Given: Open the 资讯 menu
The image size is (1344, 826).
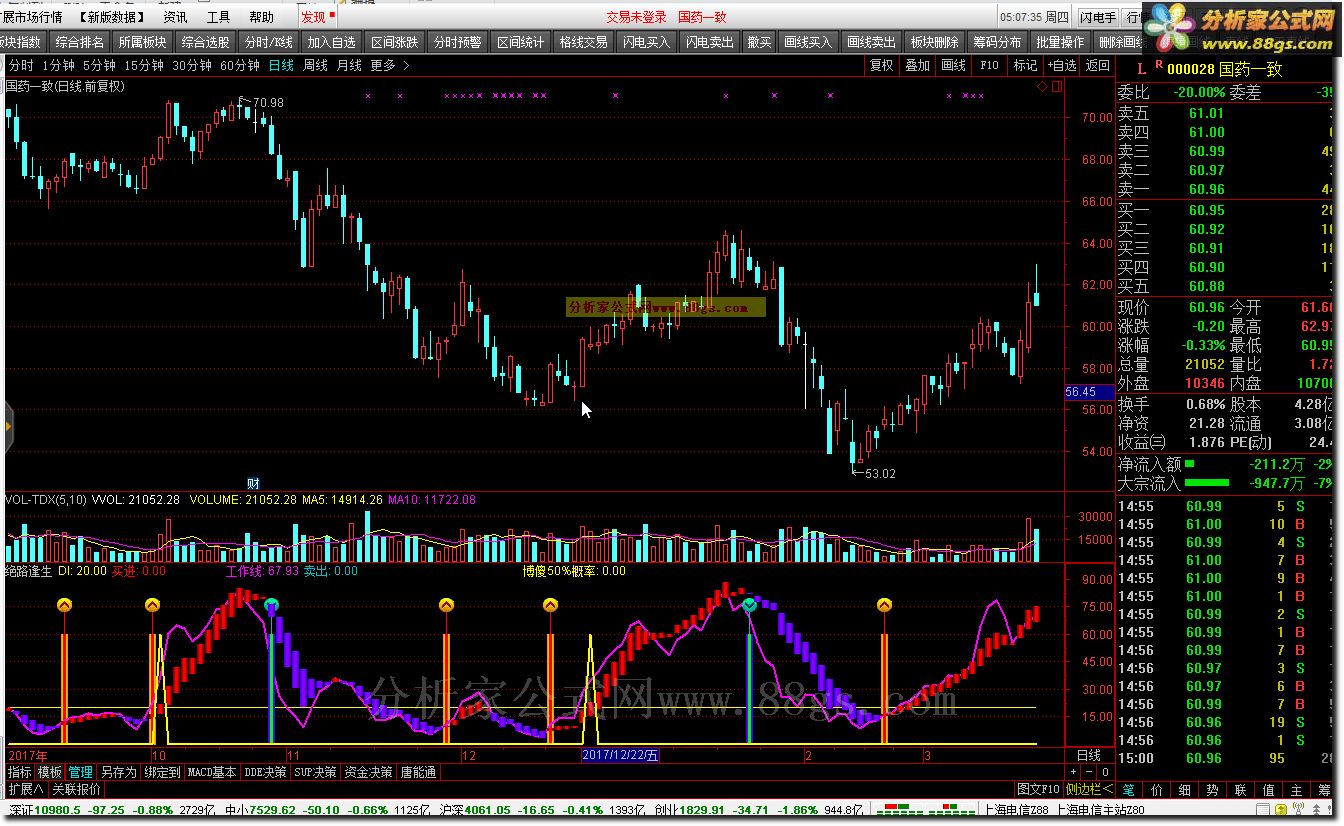Looking at the screenshot, I should 175,17.
